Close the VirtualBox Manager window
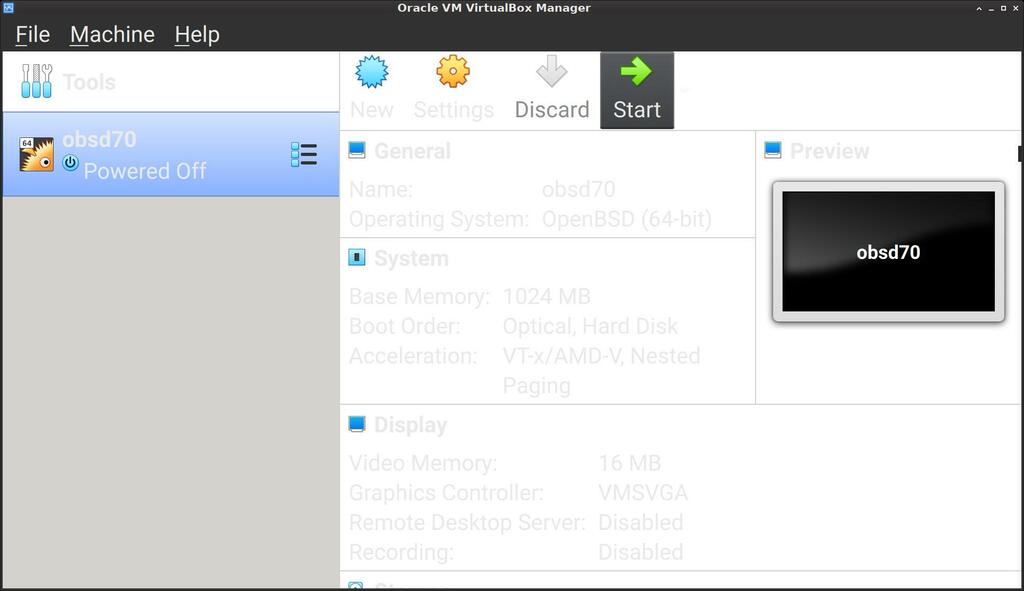 click(x=1016, y=8)
